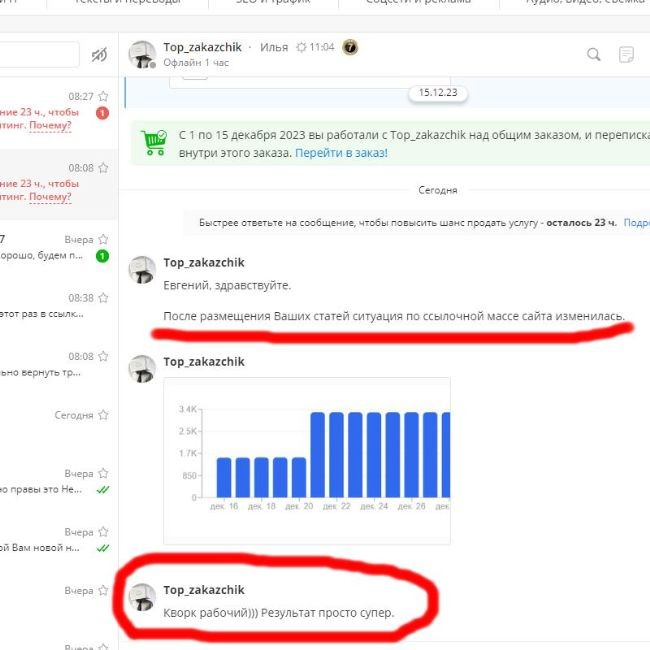This screenshot has width=650, height=650.
Task: Click the conversation search input field
Action: click(38, 55)
